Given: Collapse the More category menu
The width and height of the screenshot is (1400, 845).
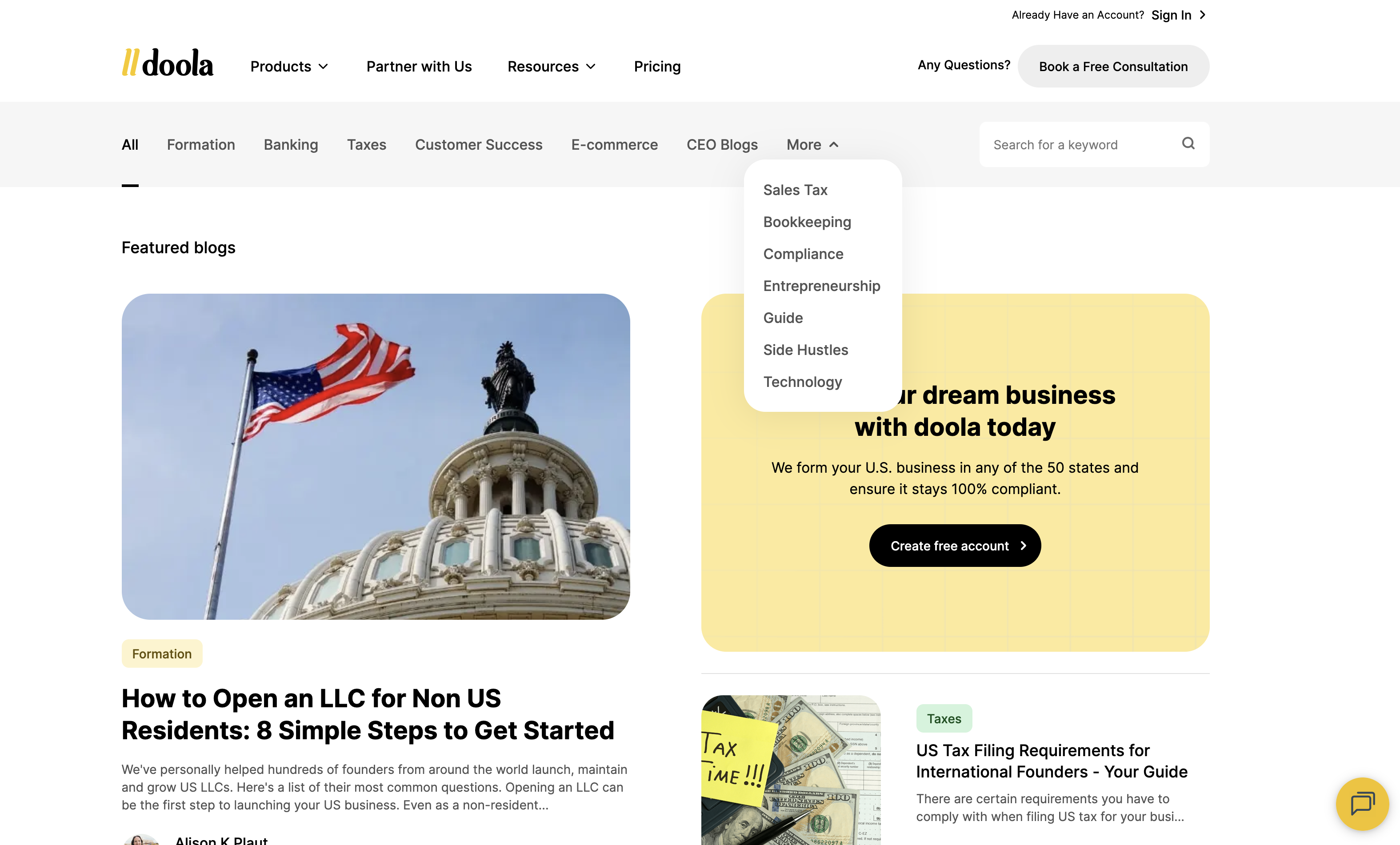Looking at the screenshot, I should pos(812,145).
